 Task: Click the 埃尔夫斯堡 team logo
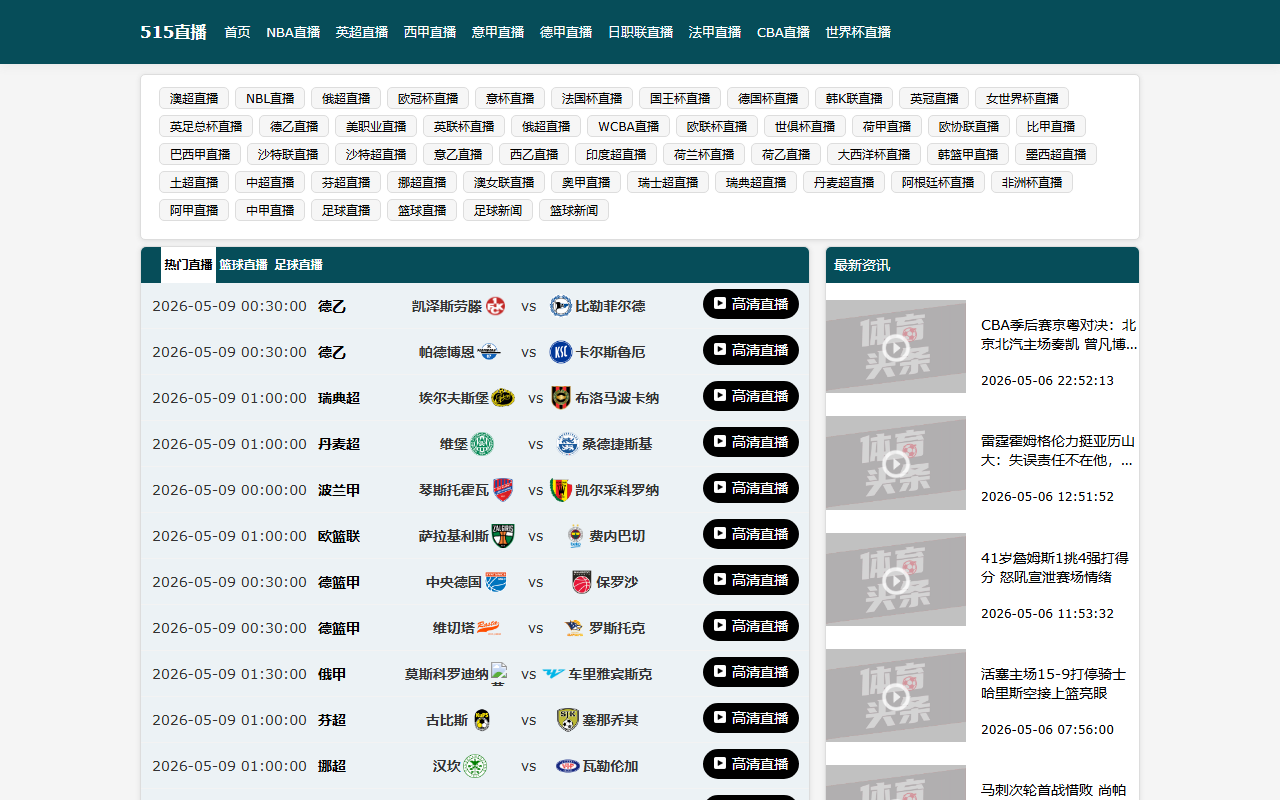pos(503,398)
